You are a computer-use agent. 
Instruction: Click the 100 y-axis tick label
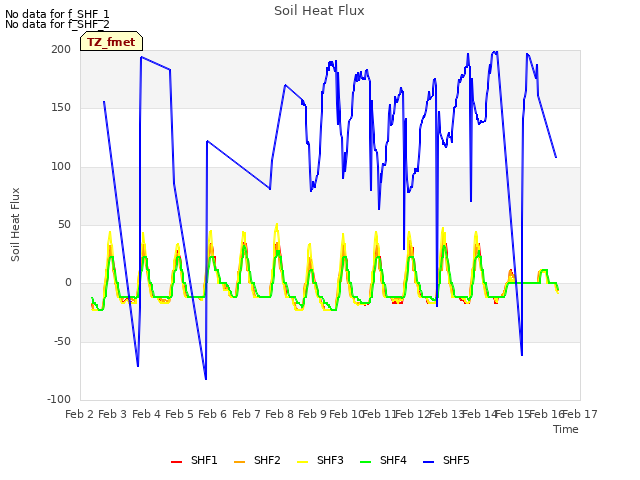[61, 167]
